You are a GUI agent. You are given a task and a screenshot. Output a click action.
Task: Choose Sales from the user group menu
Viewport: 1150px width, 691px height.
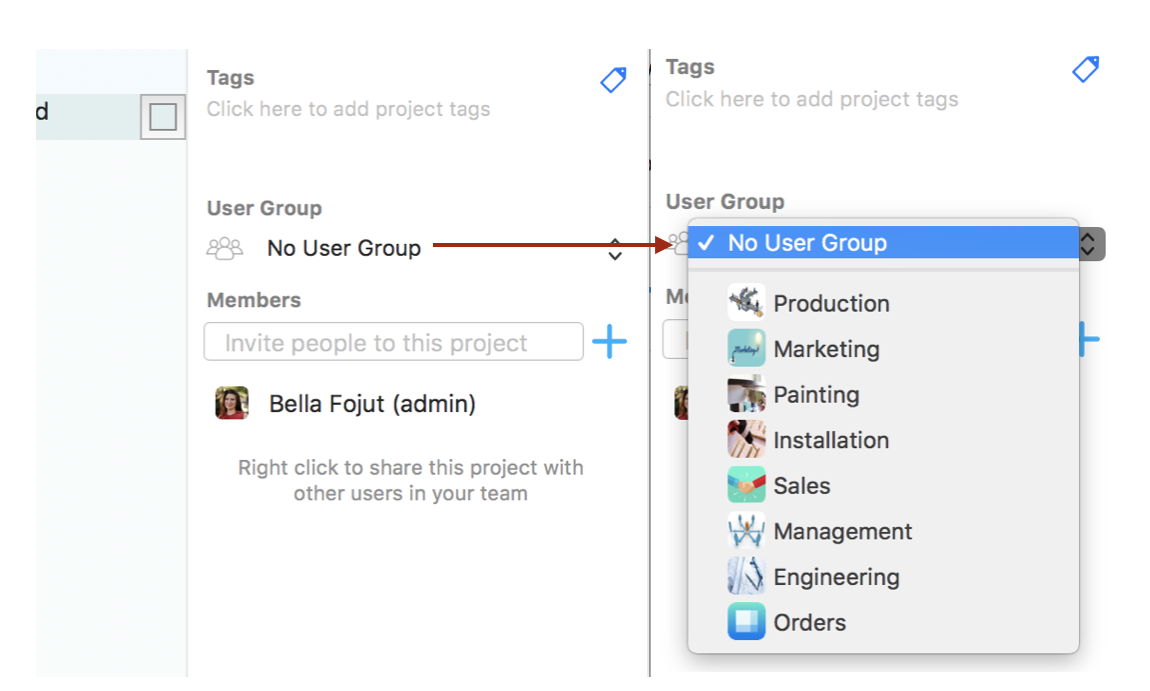(801, 484)
